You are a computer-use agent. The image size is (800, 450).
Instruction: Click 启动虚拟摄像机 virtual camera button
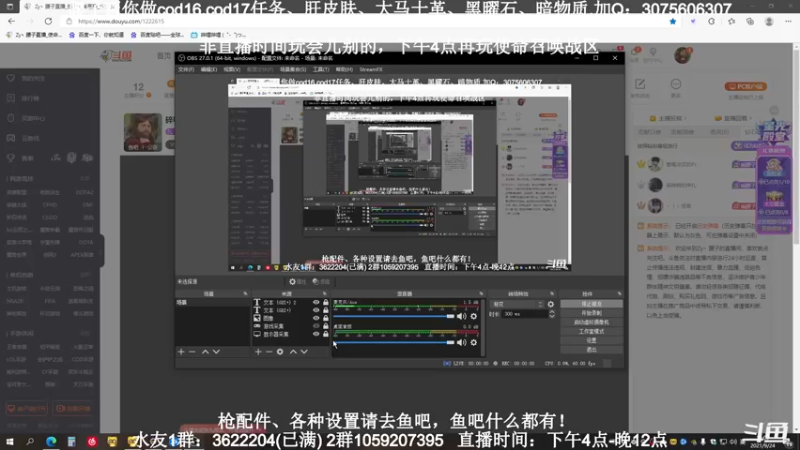(591, 322)
